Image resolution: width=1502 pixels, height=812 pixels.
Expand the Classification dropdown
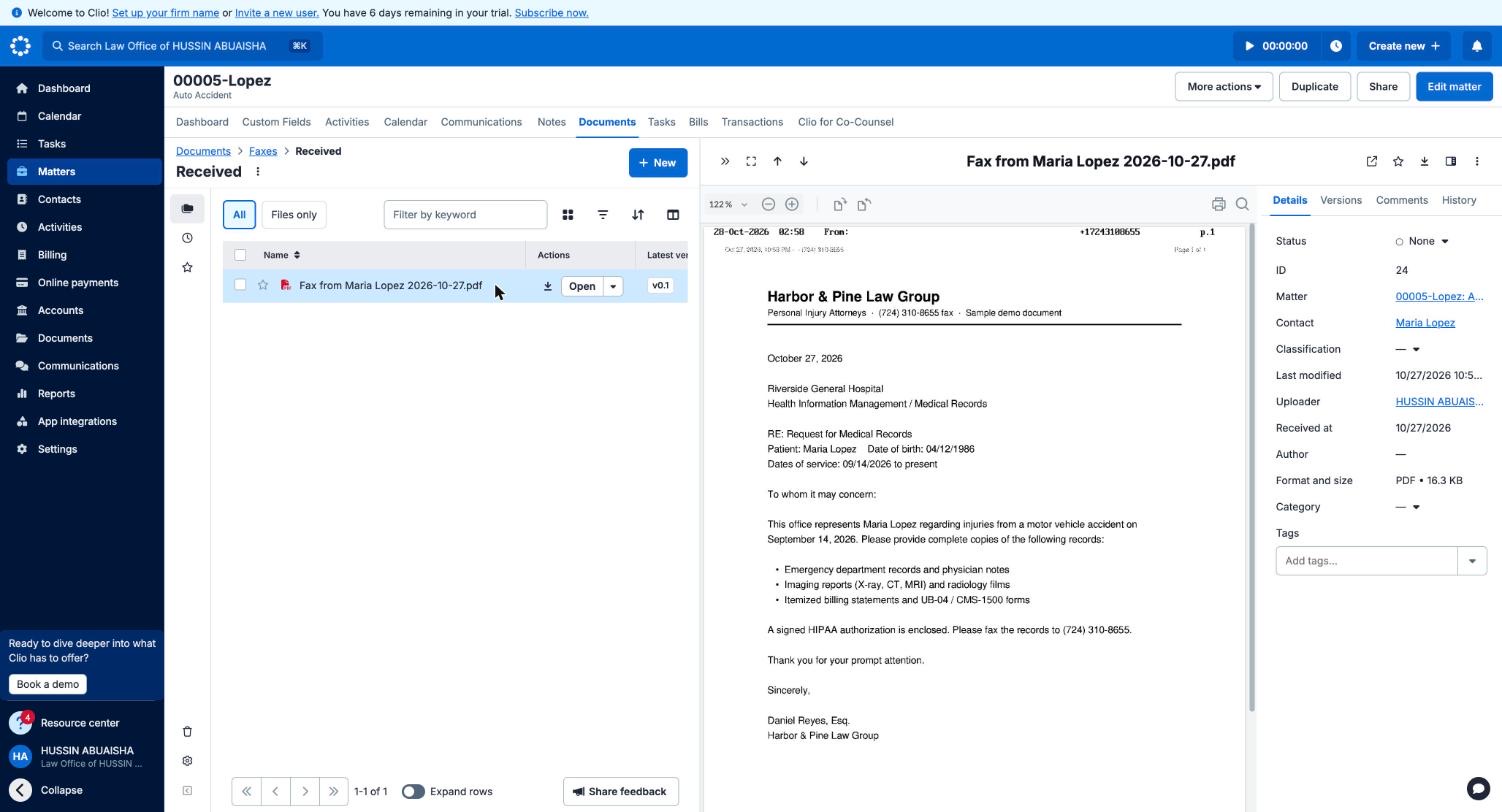click(1408, 349)
